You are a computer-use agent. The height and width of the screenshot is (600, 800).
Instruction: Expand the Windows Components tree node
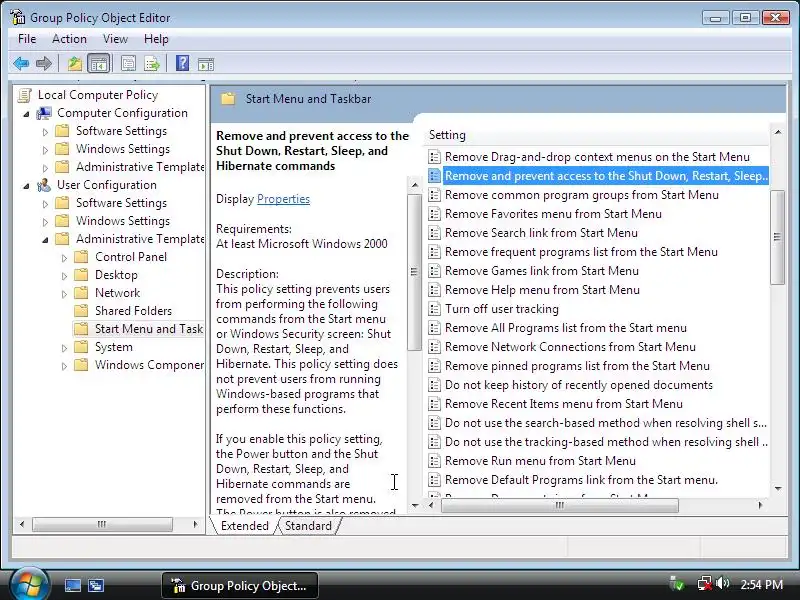pyautogui.click(x=64, y=365)
